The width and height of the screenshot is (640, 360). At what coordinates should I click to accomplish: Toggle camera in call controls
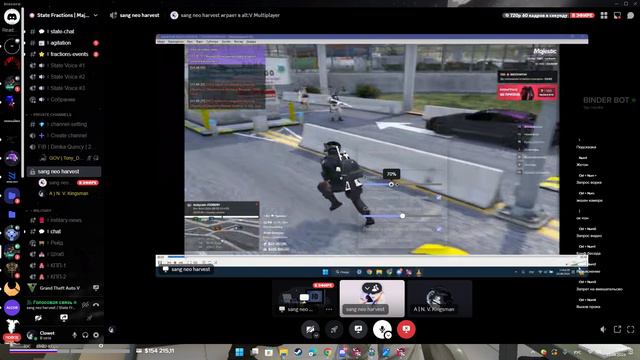pyautogui.click(x=310, y=329)
